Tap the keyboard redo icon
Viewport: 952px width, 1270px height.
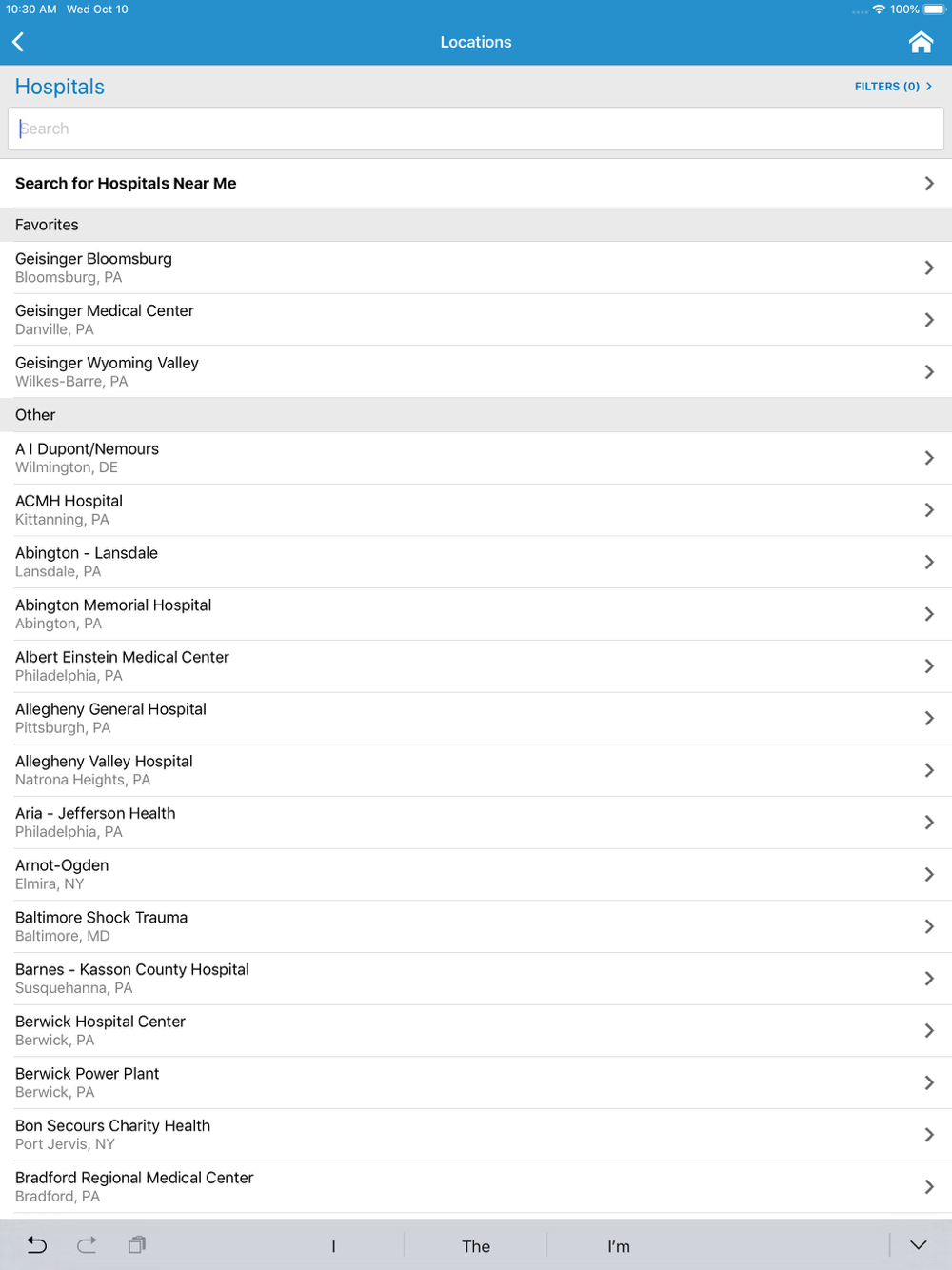click(87, 1244)
